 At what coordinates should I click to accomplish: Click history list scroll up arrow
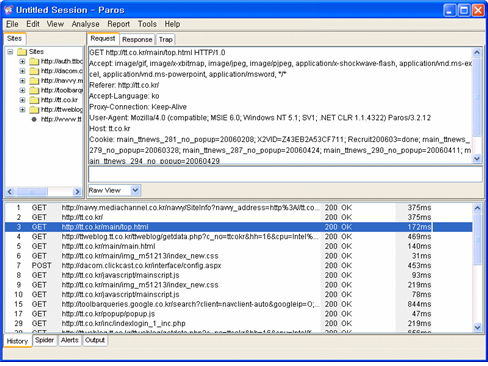(477, 208)
